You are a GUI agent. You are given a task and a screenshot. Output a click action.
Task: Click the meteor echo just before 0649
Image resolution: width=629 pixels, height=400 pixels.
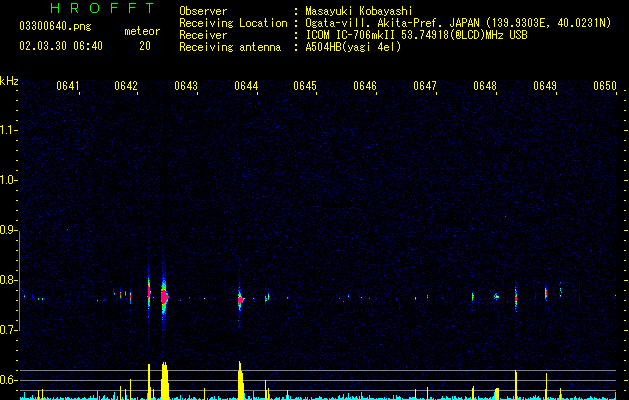[546, 293]
